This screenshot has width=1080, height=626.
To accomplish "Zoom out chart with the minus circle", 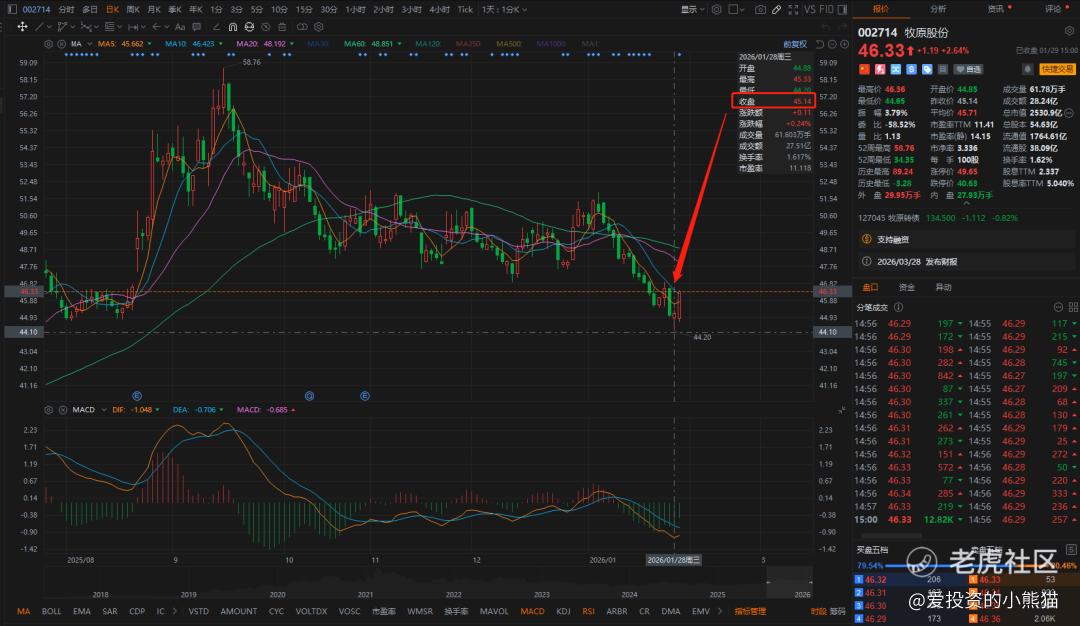I will (x=832, y=44).
